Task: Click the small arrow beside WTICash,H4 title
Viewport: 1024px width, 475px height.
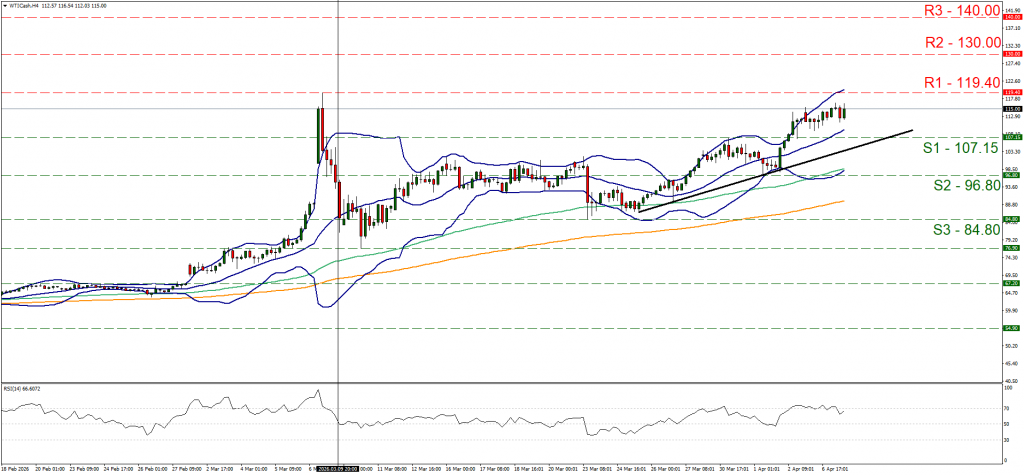Action: pyautogui.click(x=5, y=5)
